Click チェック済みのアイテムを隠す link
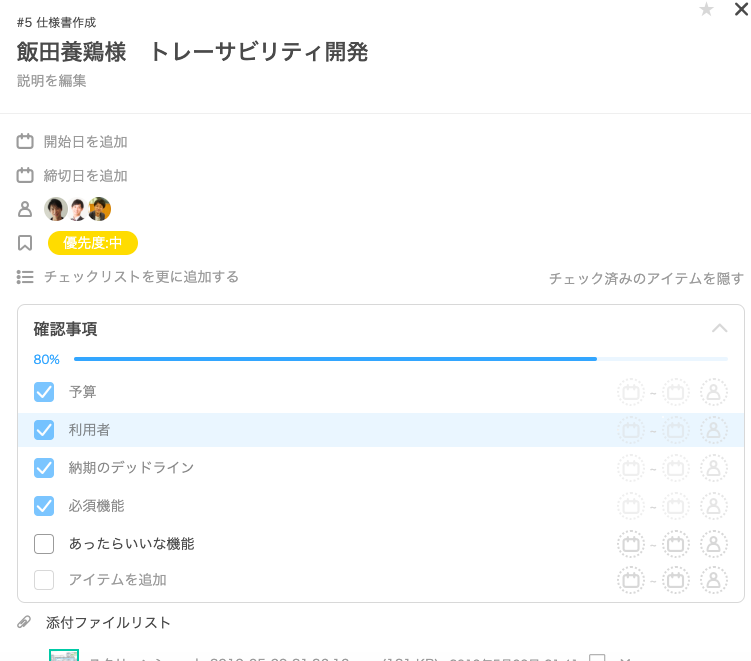 tap(646, 279)
